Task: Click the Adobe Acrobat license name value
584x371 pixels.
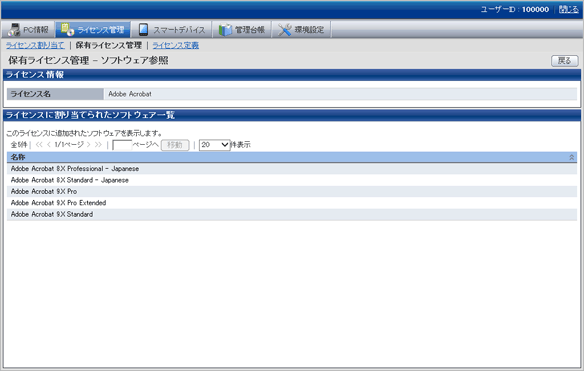Action: point(130,94)
